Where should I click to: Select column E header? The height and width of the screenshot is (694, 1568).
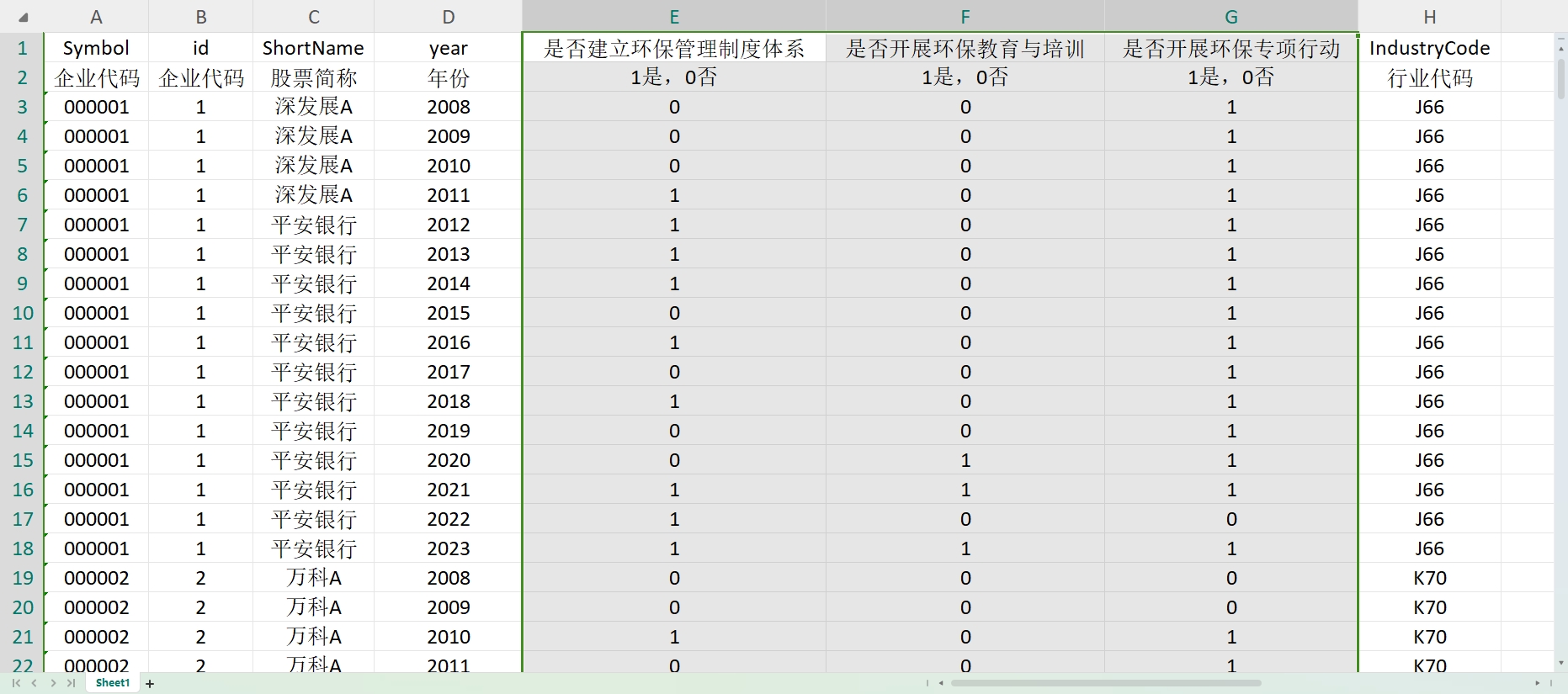pos(674,17)
